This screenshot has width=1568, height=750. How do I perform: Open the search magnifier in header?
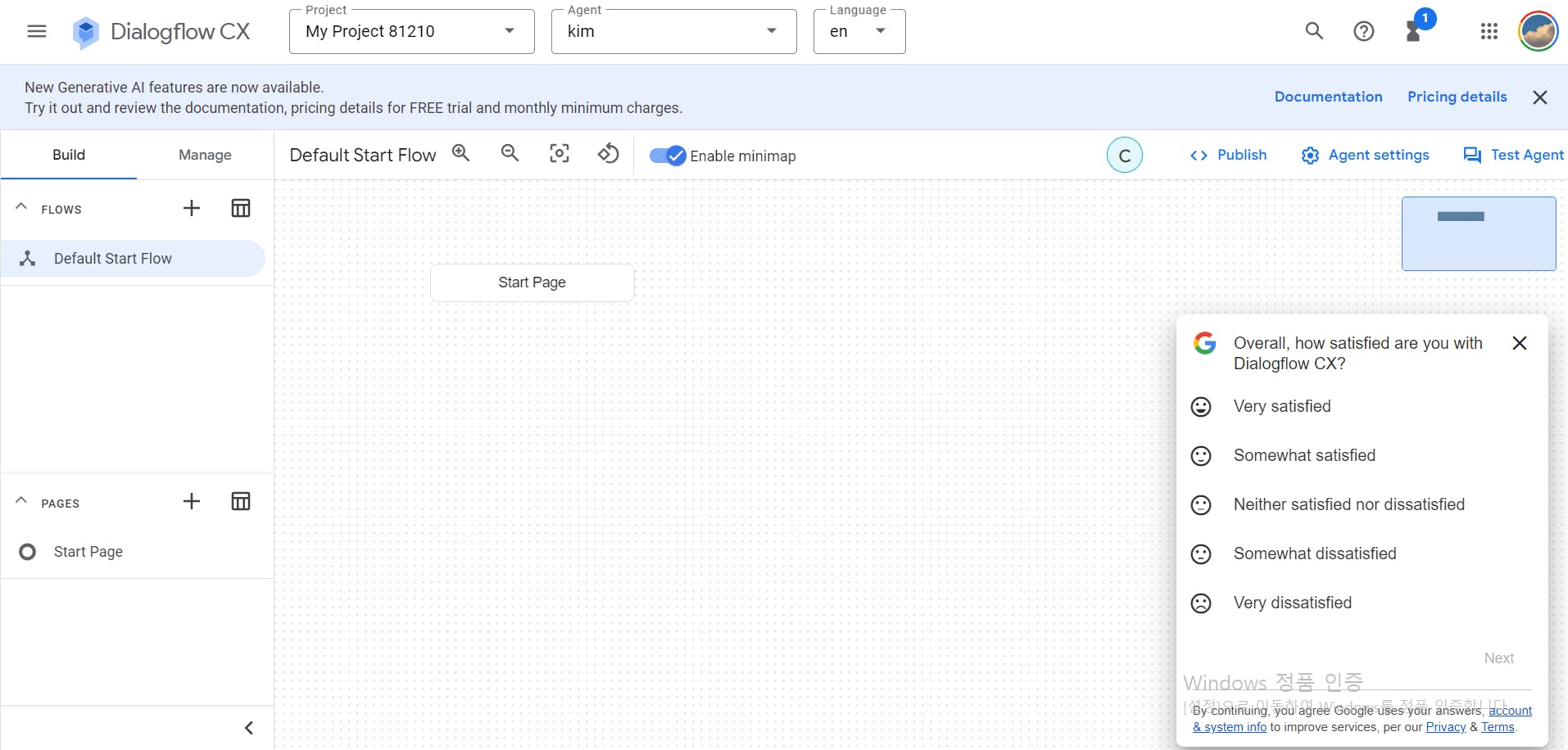1314,31
